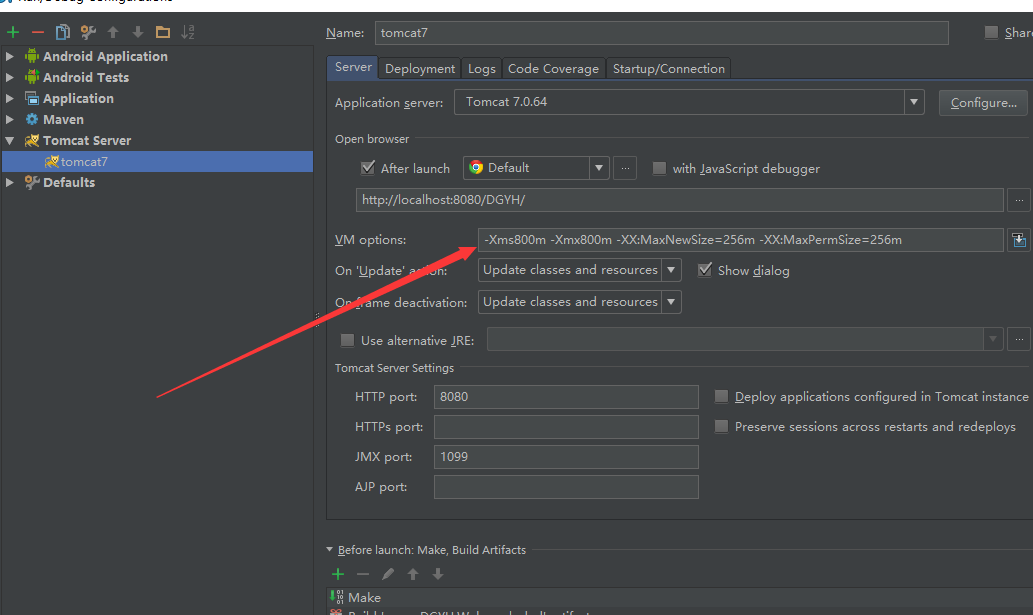
Task: Click the Name field containing tomcat7
Action: [661, 33]
